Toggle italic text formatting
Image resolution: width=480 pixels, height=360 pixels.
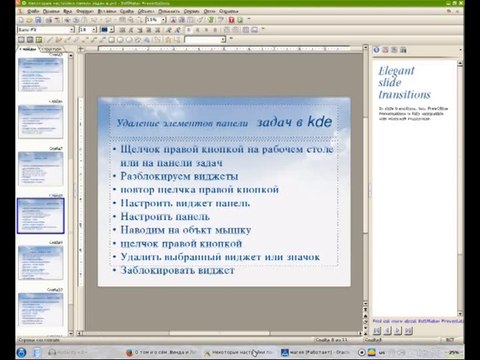coord(131,30)
